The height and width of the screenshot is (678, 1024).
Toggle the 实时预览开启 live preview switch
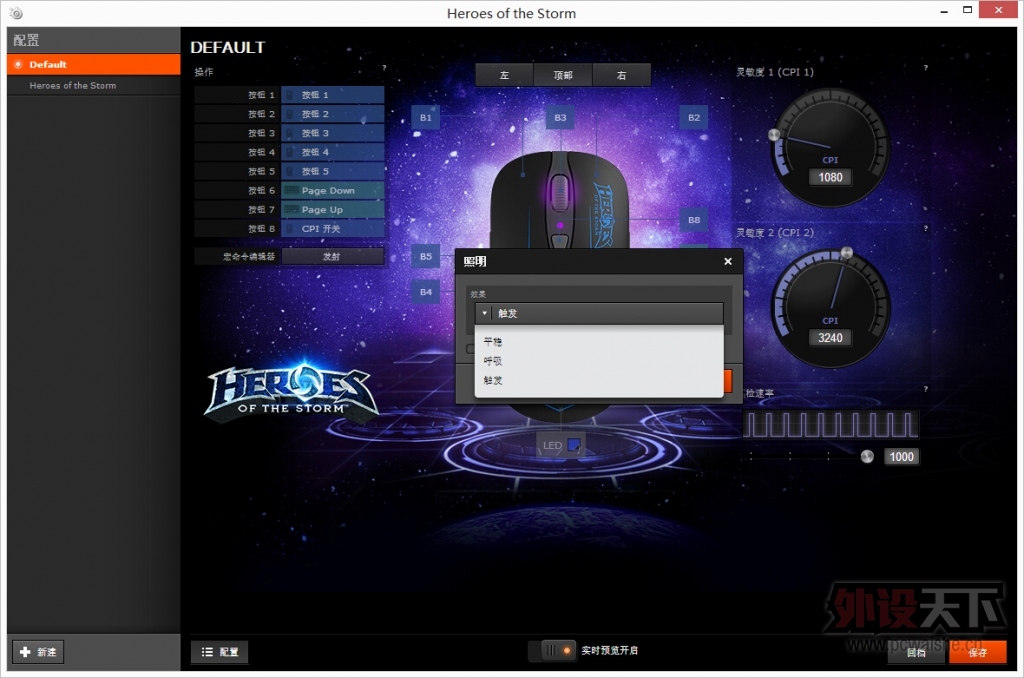click(x=552, y=651)
